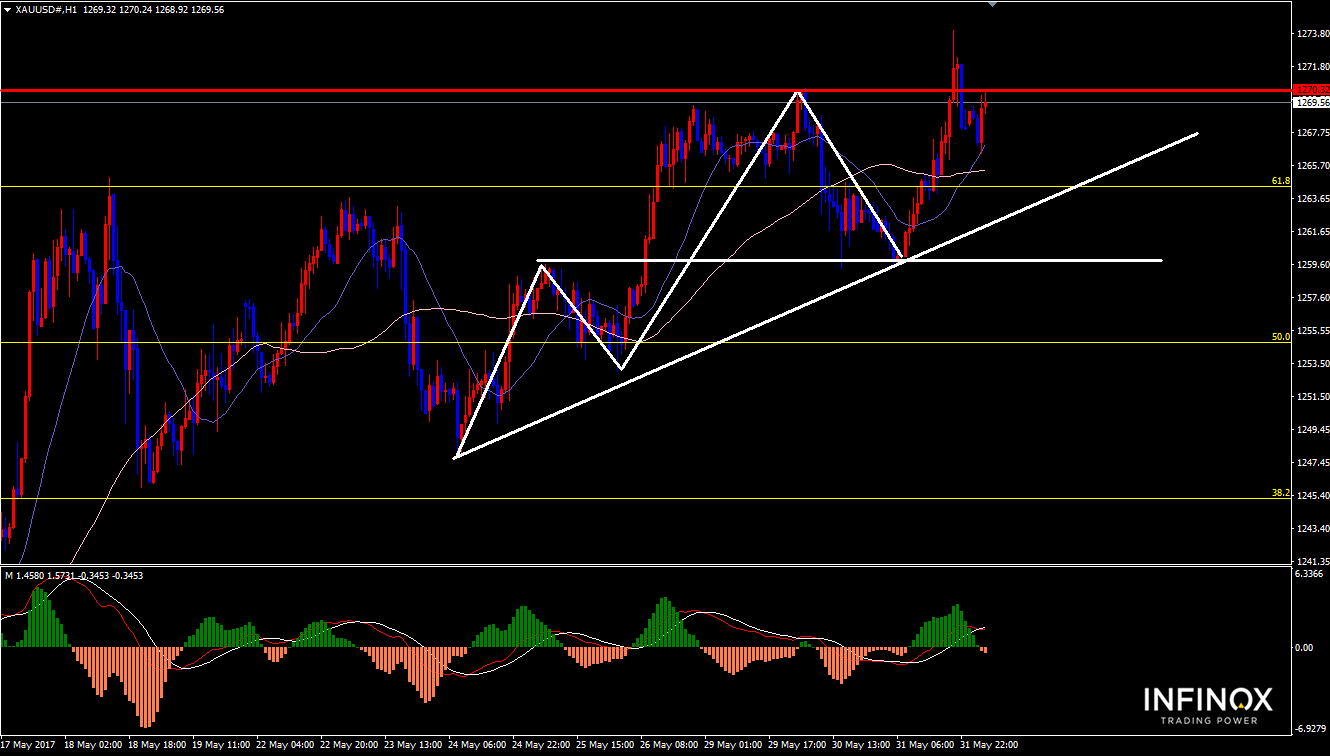Click the 22 May 20:00 time label

351,746
